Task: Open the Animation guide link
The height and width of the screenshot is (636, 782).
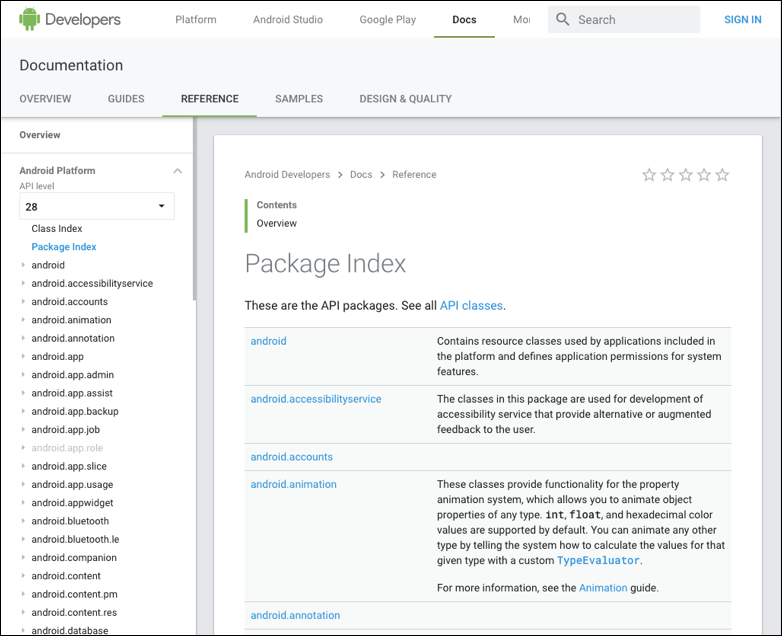Action: pyautogui.click(x=603, y=588)
